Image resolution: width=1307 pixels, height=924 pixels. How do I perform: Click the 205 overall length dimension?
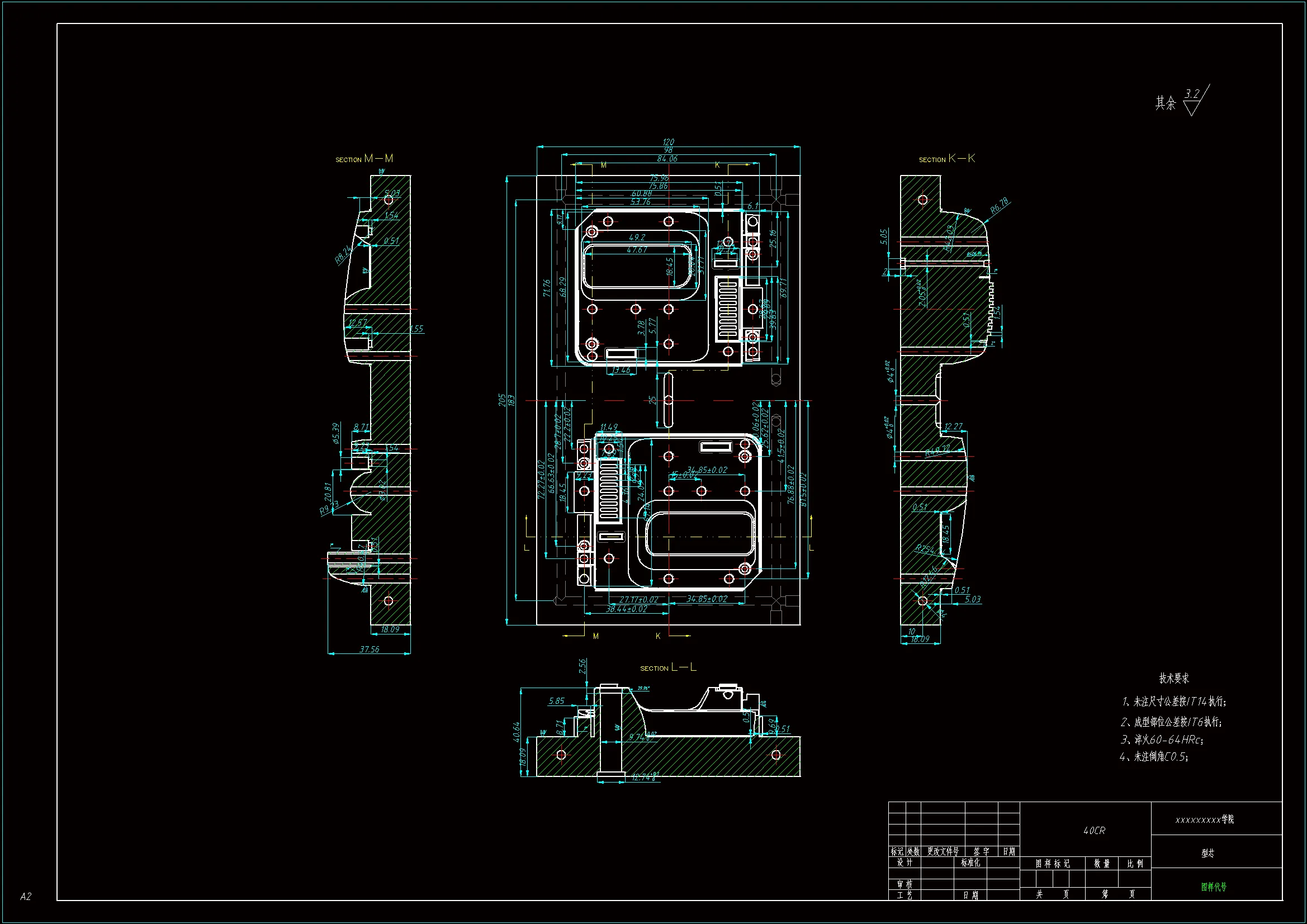click(502, 400)
